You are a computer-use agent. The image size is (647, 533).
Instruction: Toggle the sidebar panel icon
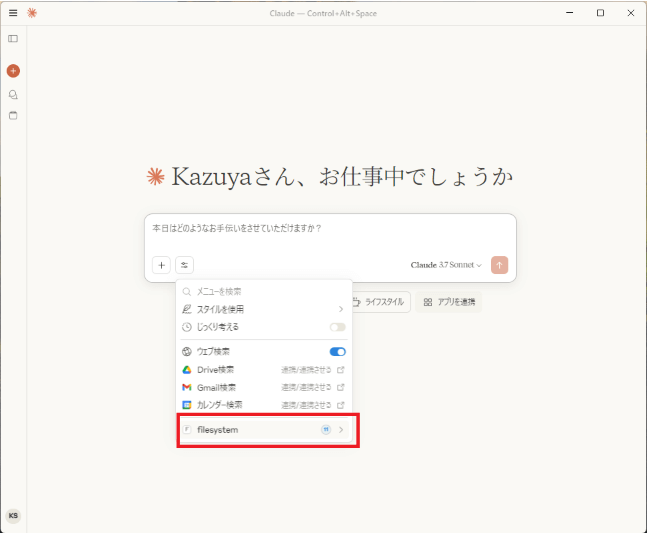(x=13, y=38)
